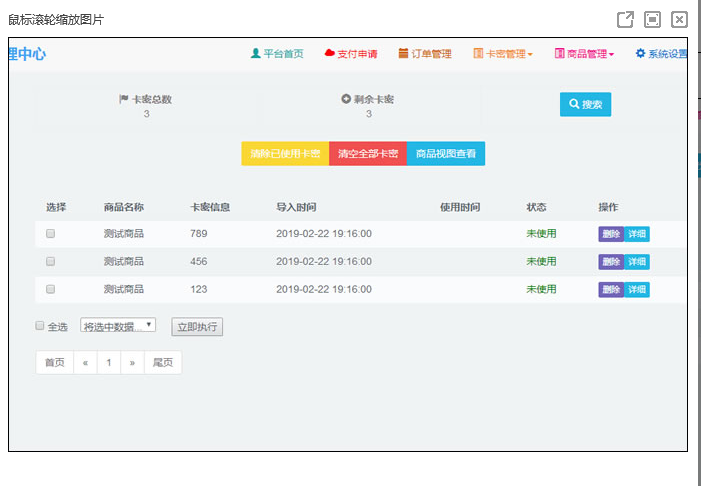Open the 将选中数据 action dropdown
Screen dimensions: 701x486
(118, 325)
